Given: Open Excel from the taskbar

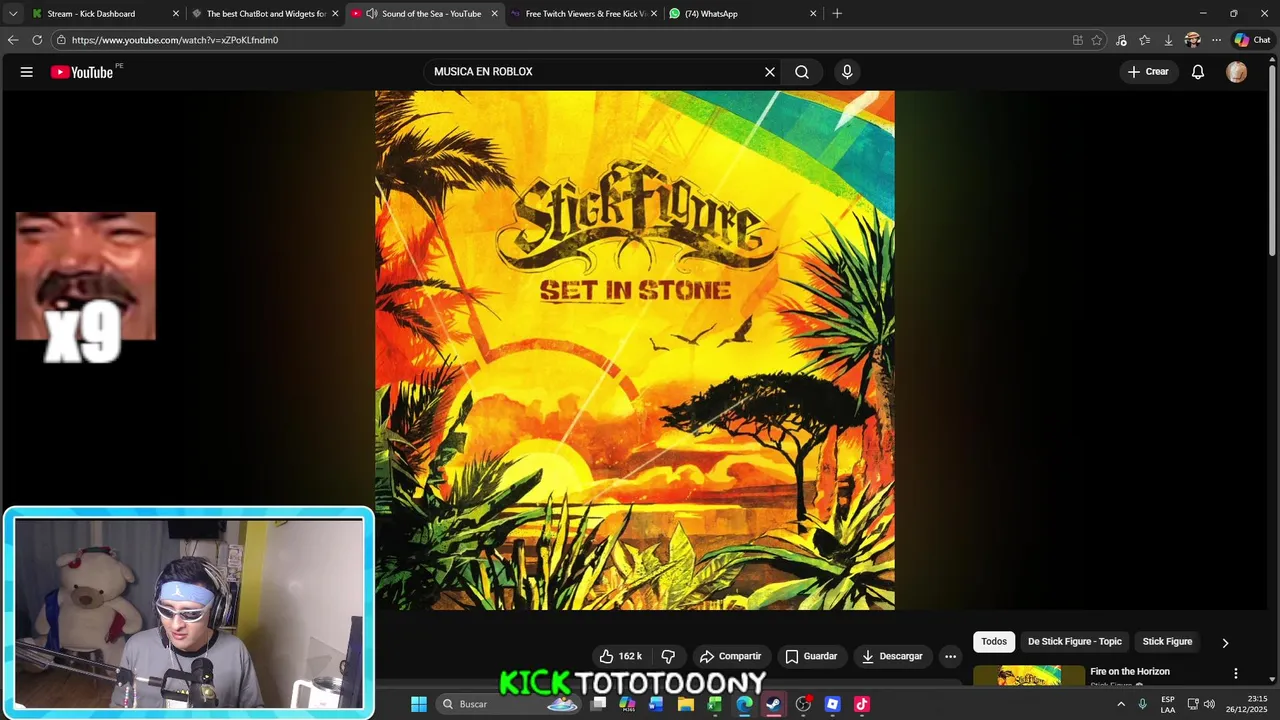Looking at the screenshot, I should click(x=715, y=704).
